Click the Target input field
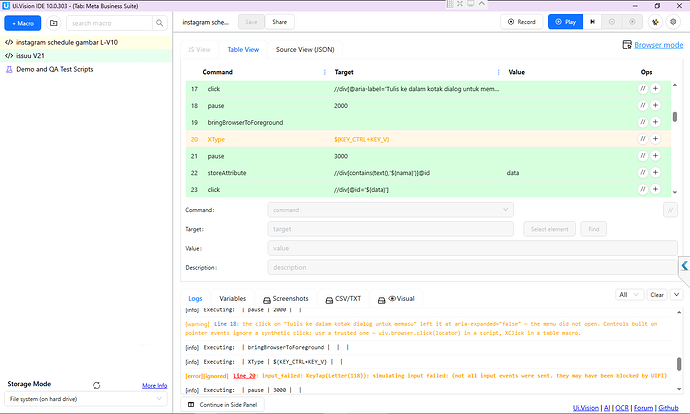Image resolution: width=690 pixels, height=414 pixels. coord(390,229)
